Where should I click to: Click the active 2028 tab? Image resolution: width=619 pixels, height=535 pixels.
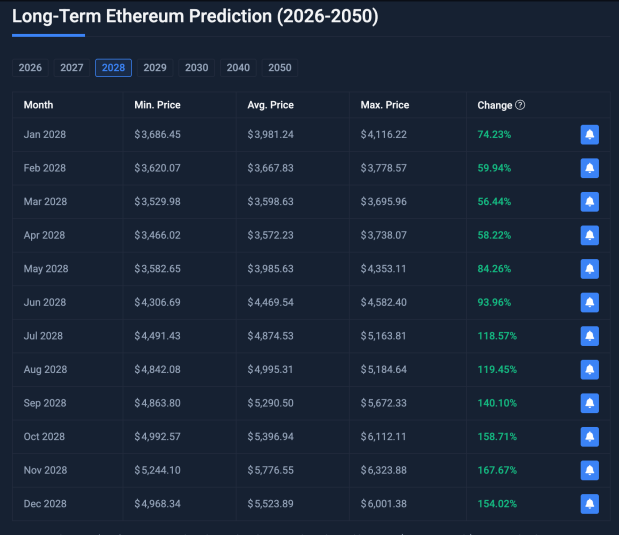tap(113, 68)
